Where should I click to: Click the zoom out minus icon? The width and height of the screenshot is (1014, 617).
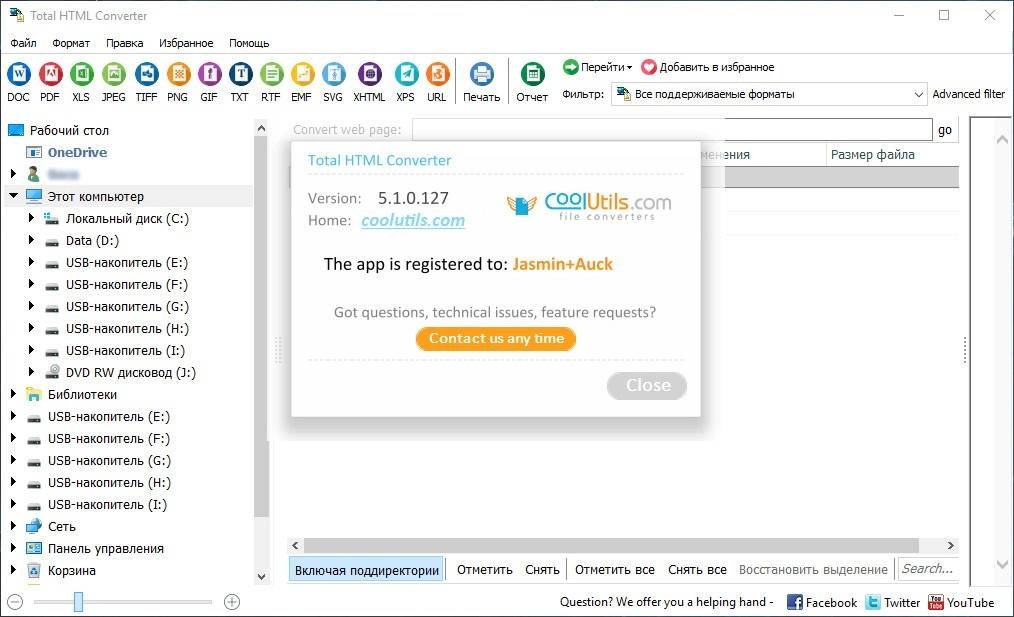click(x=16, y=602)
